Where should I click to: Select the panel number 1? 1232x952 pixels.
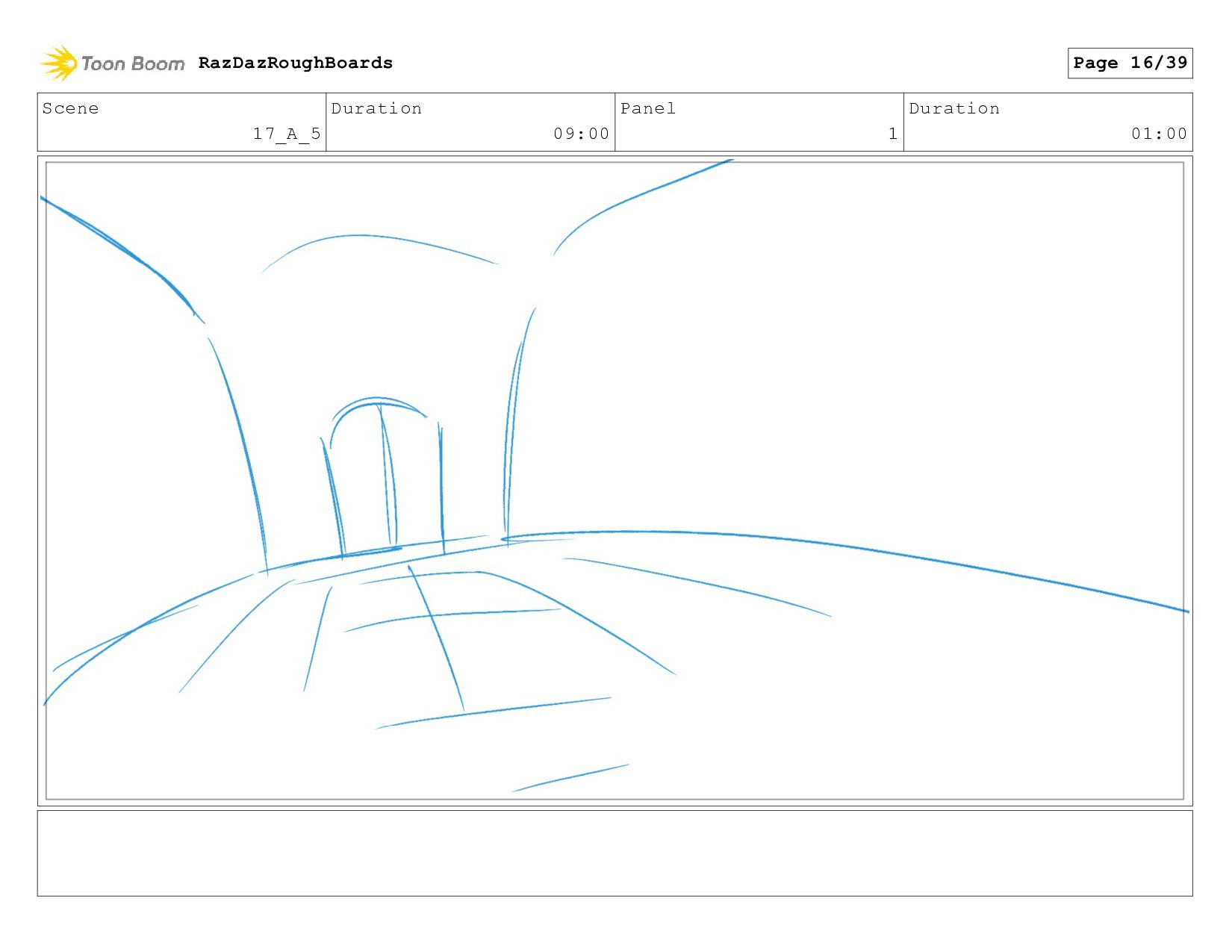[893, 134]
